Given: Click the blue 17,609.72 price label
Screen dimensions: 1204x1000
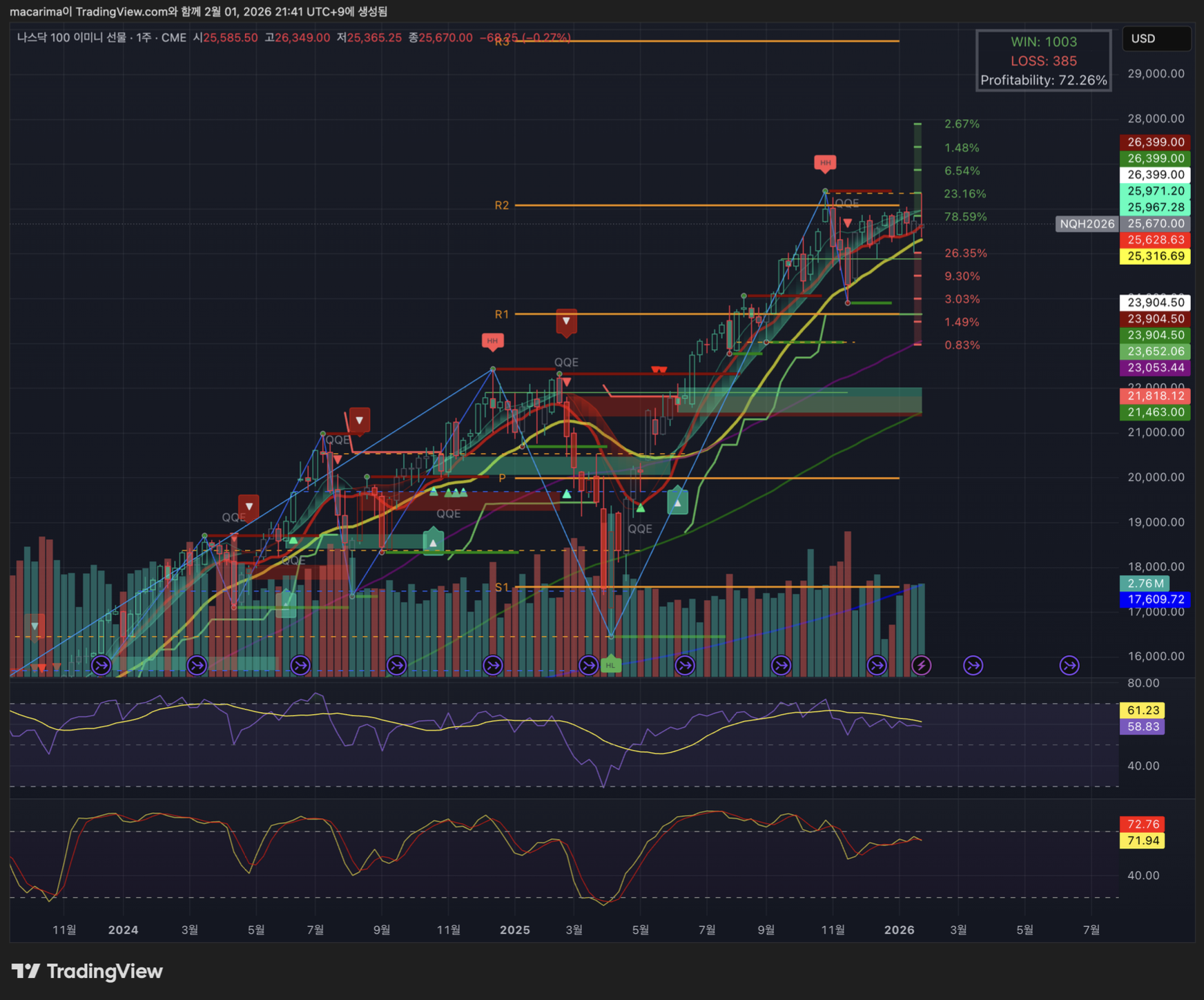Looking at the screenshot, I should pos(1155,599).
